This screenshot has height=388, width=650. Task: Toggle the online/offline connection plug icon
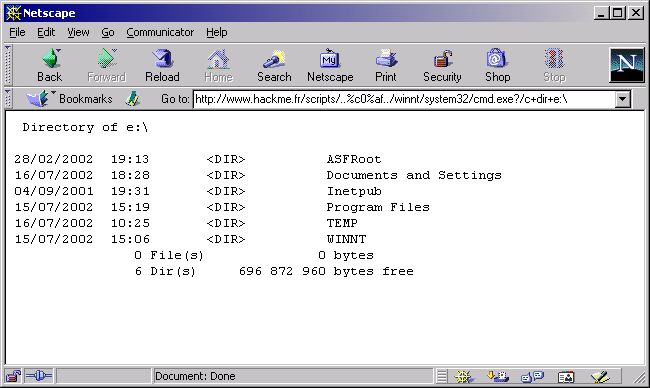click(39, 376)
